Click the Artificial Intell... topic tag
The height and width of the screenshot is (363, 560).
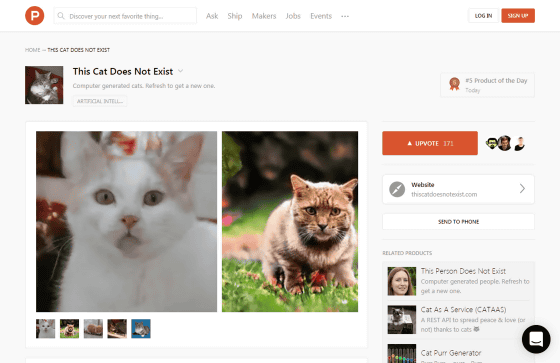tap(100, 101)
